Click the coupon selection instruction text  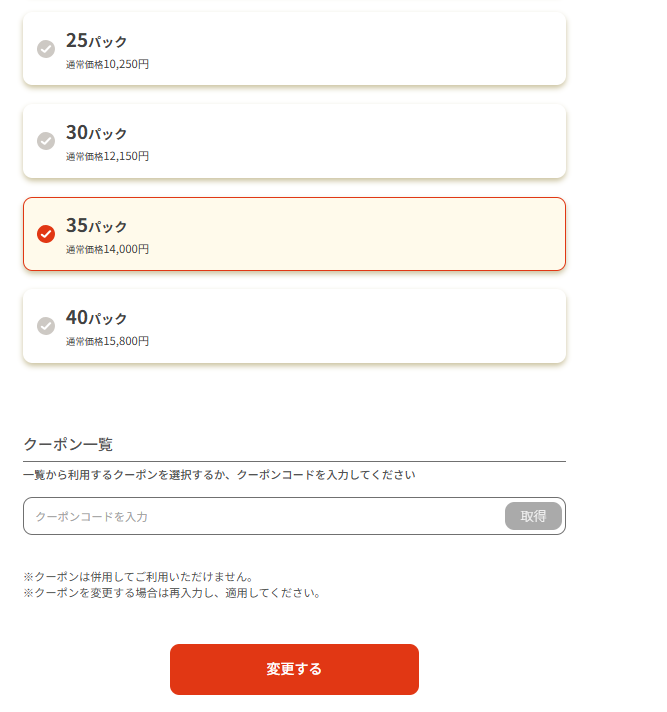(x=219, y=475)
